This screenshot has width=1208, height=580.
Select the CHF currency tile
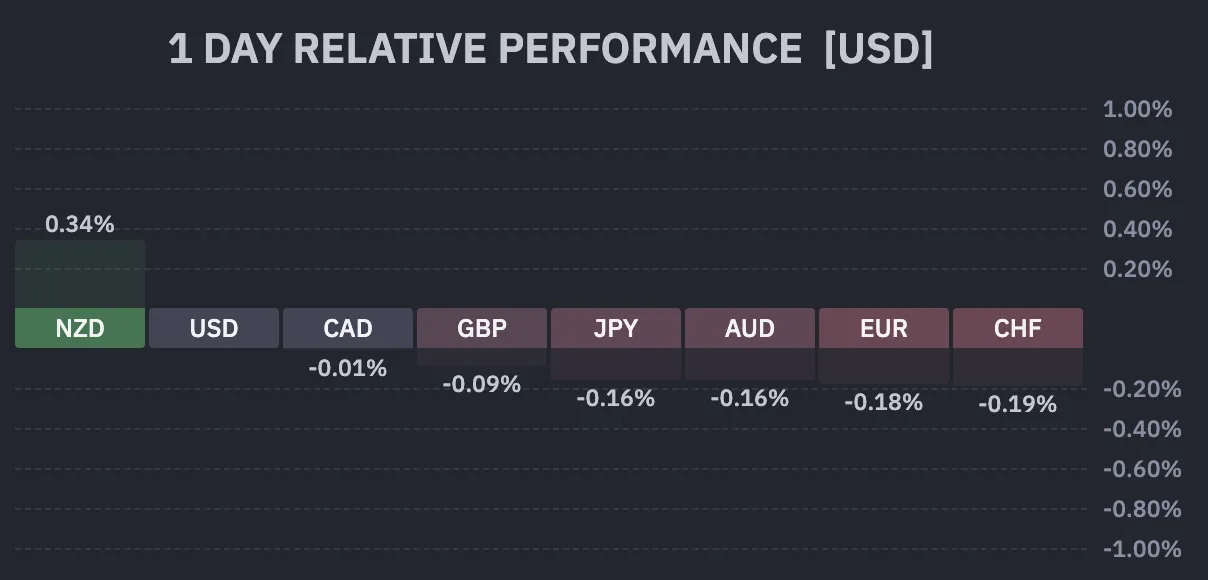[x=1018, y=328]
